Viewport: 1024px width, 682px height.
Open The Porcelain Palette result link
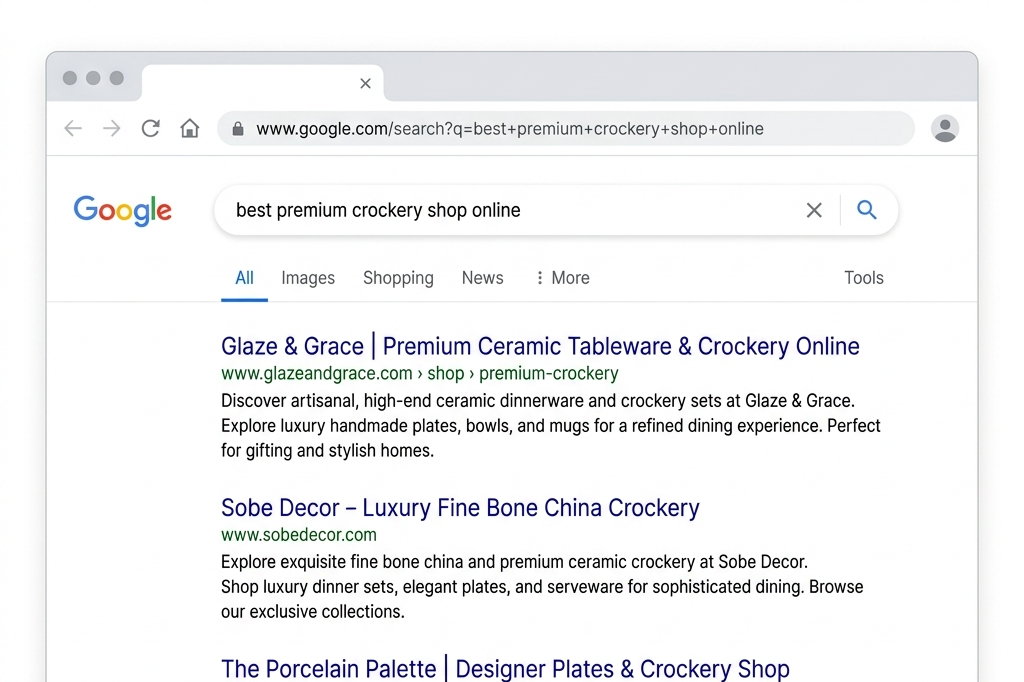coord(505,668)
